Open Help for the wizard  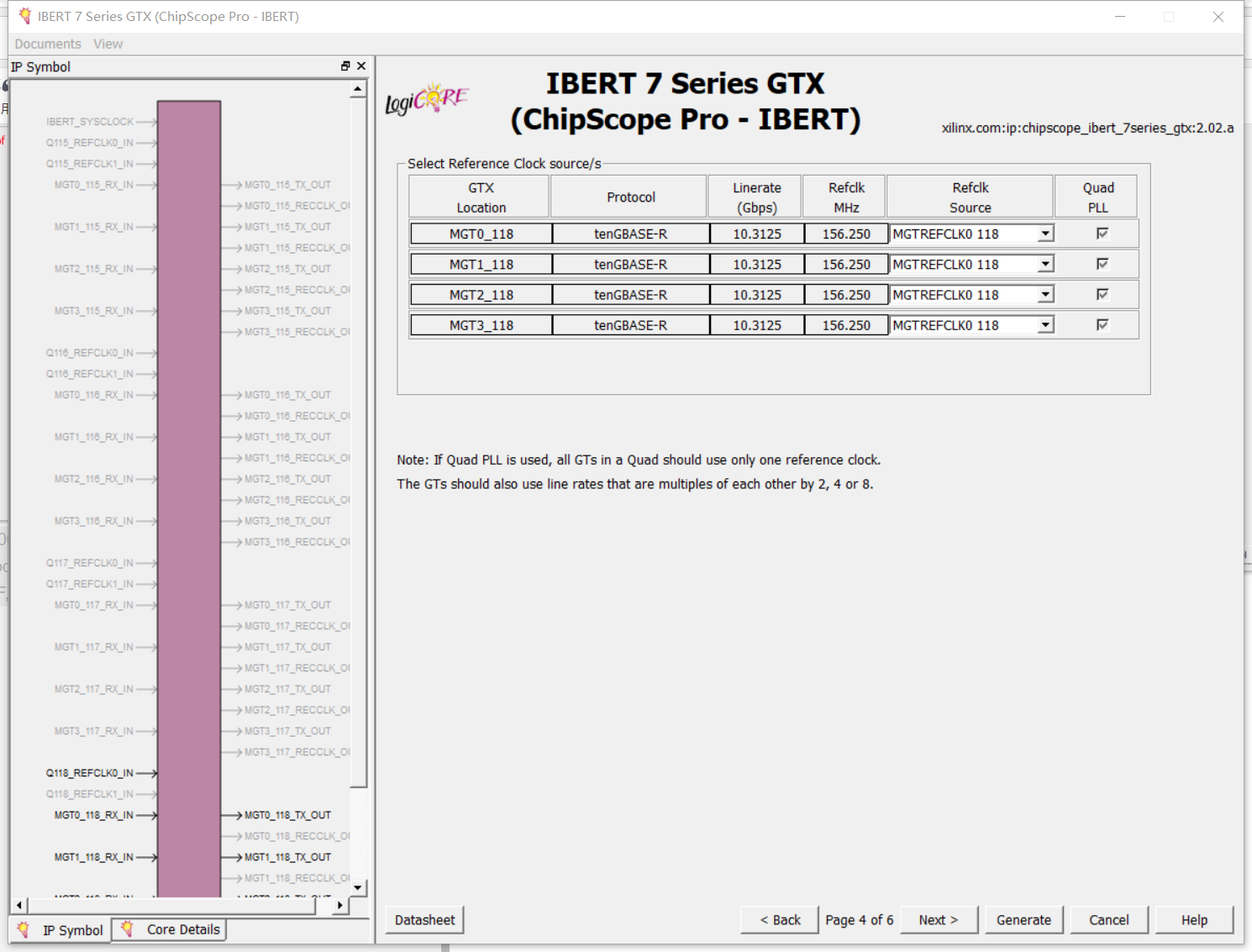[x=1194, y=920]
